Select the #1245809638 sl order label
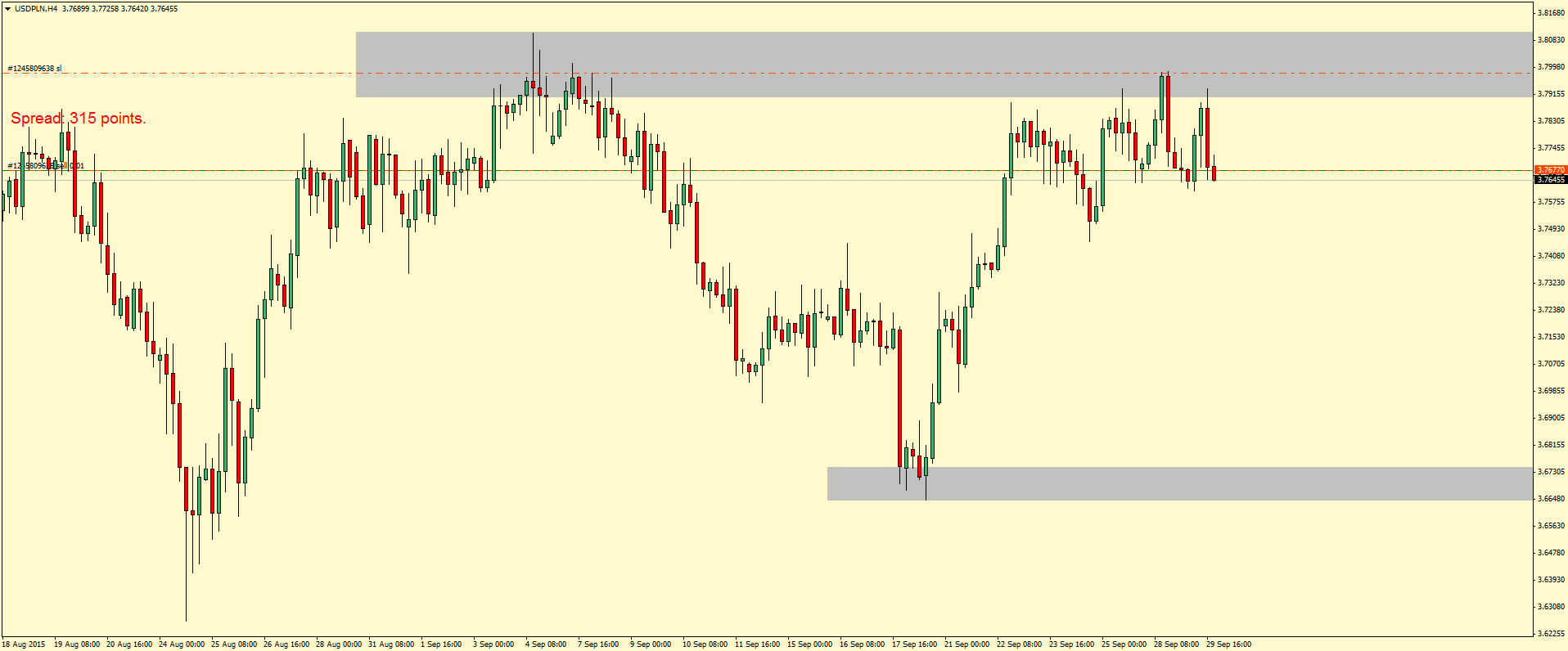 (x=34, y=69)
